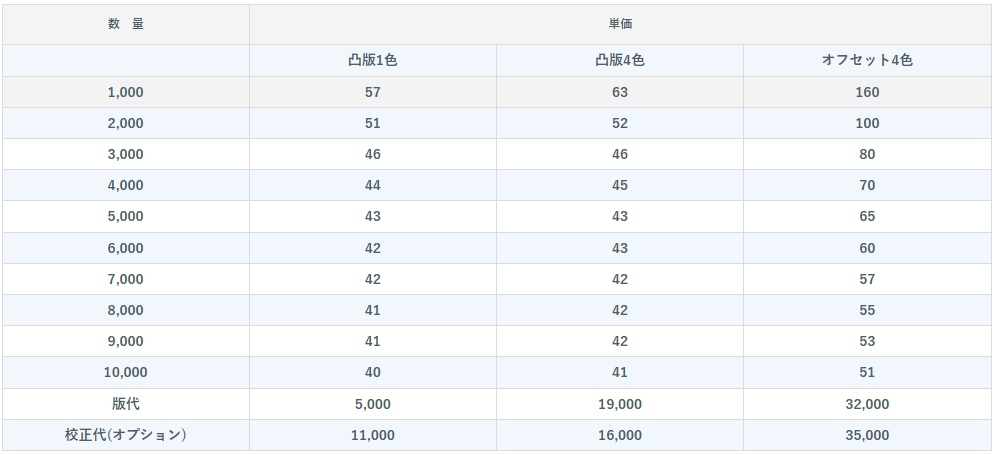Select the 160 price cell
Screen dimensions: 994x454
pos(867,92)
